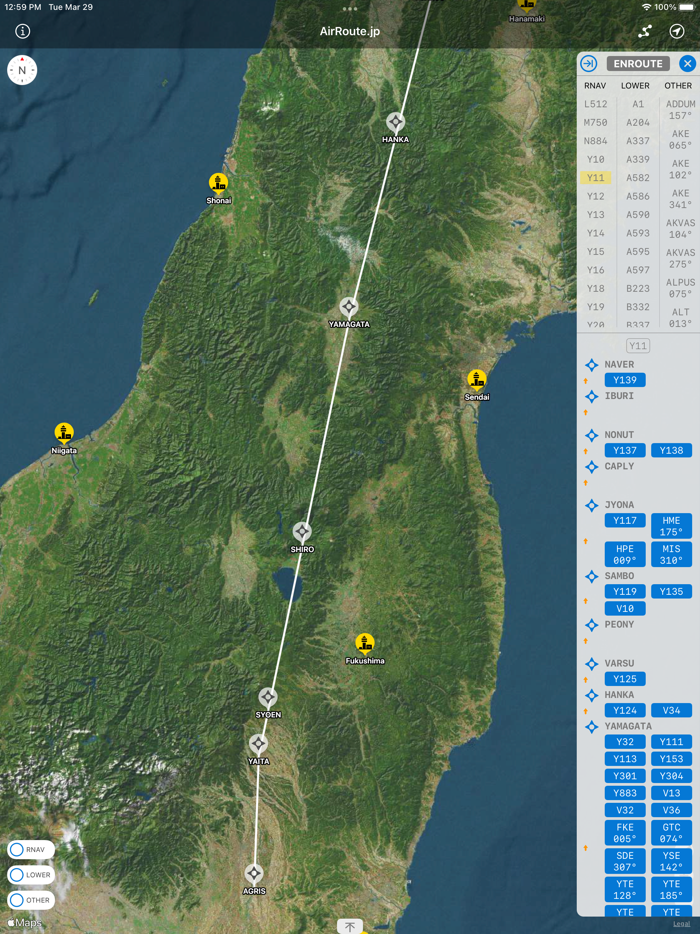700x934 pixels.
Task: Select ADDUM 157° in OTHER list
Action: point(680,110)
